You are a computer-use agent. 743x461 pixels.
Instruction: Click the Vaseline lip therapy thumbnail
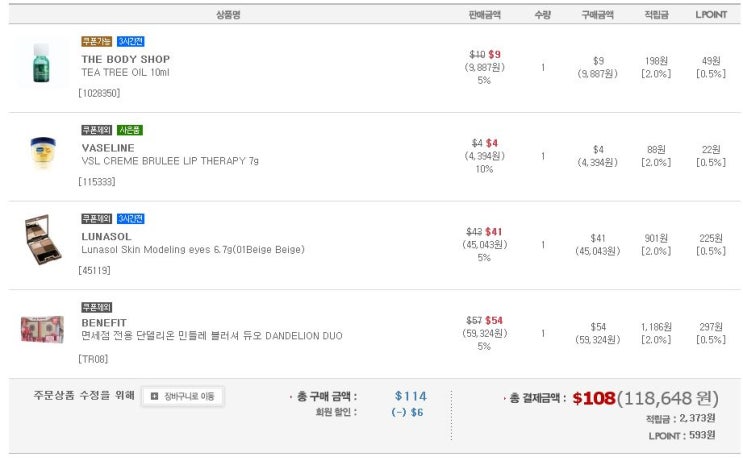point(41,153)
